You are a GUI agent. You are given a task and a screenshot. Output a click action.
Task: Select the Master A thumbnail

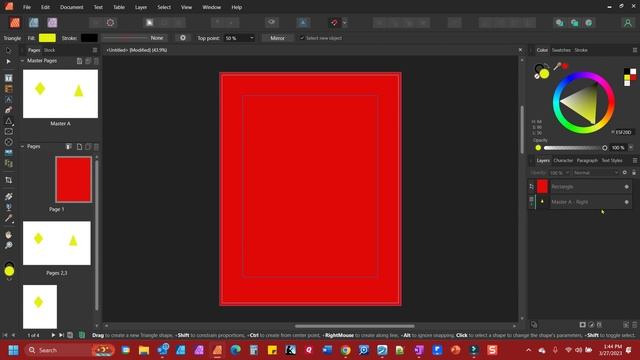pyautogui.click(x=60, y=93)
